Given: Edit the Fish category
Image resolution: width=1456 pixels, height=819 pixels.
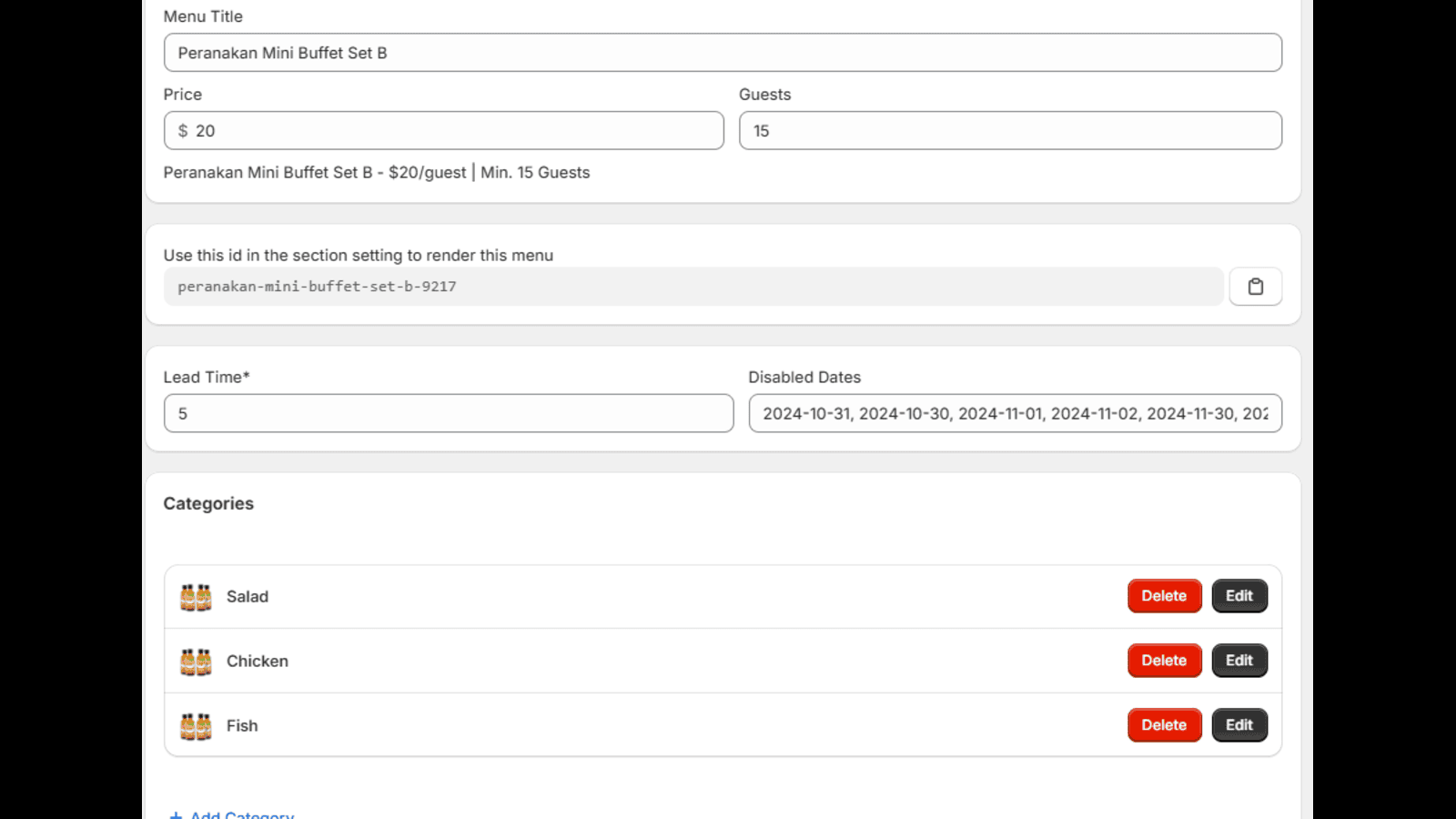Looking at the screenshot, I should pos(1239,724).
